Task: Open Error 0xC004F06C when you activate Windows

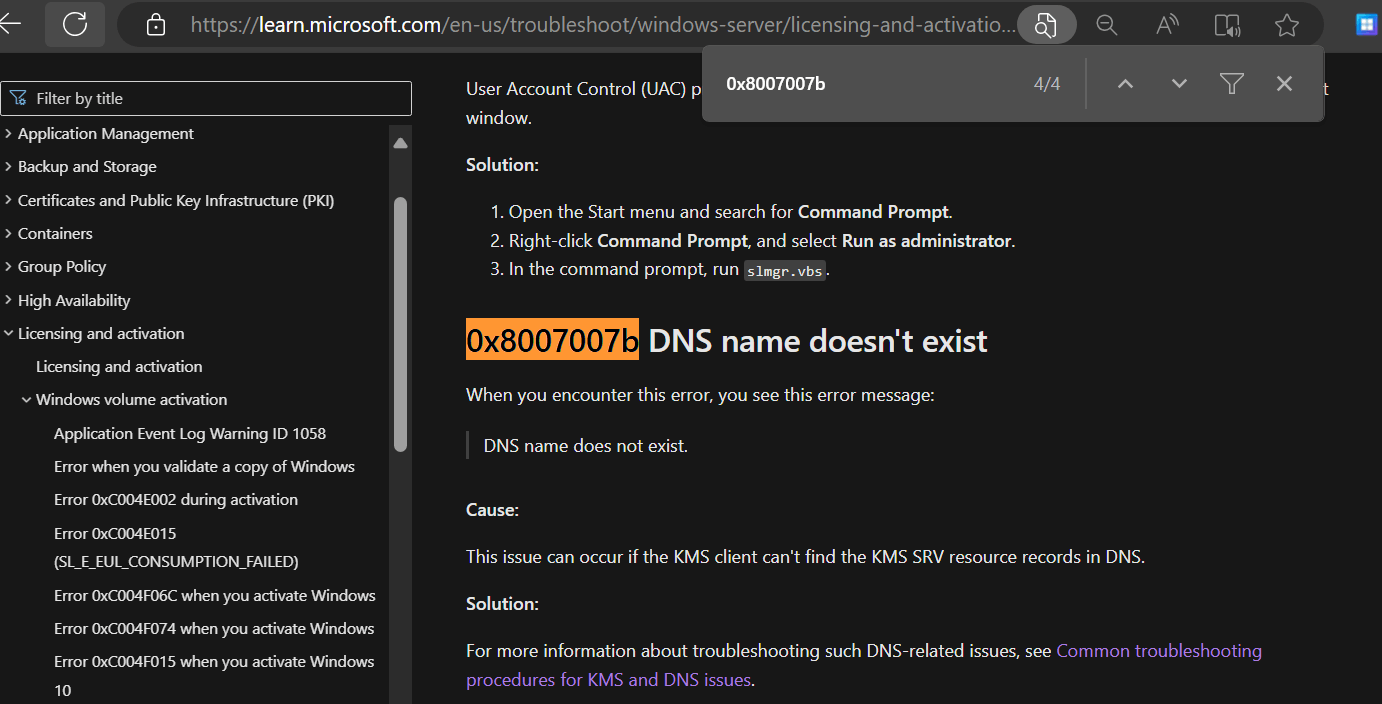Action: pos(215,595)
